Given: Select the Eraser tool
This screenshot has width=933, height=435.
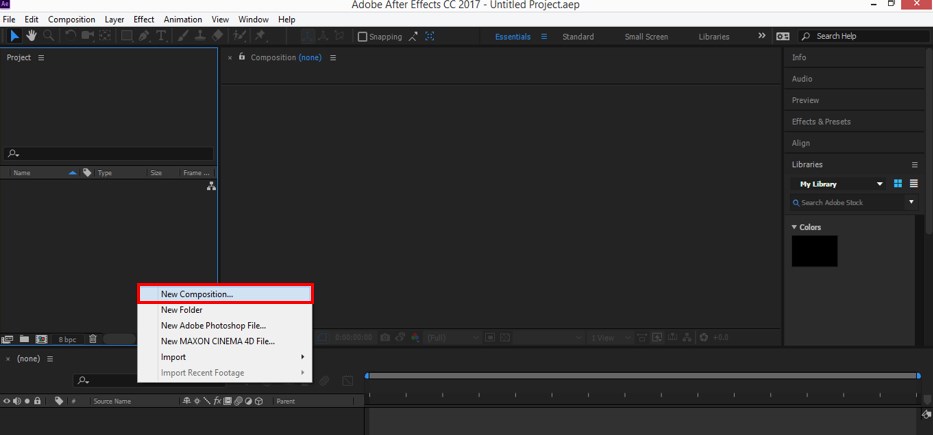Looking at the screenshot, I should [x=217, y=36].
